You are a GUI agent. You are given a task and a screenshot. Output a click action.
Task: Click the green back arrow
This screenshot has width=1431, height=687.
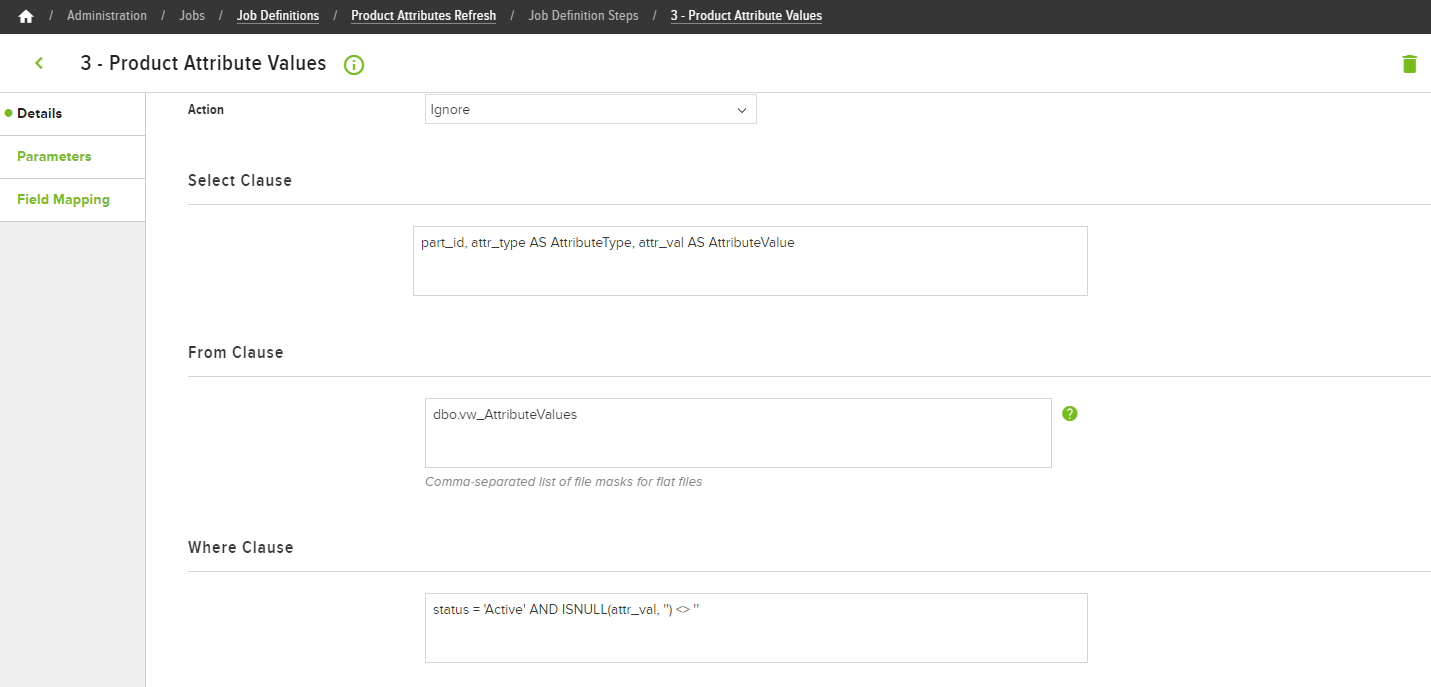click(39, 63)
